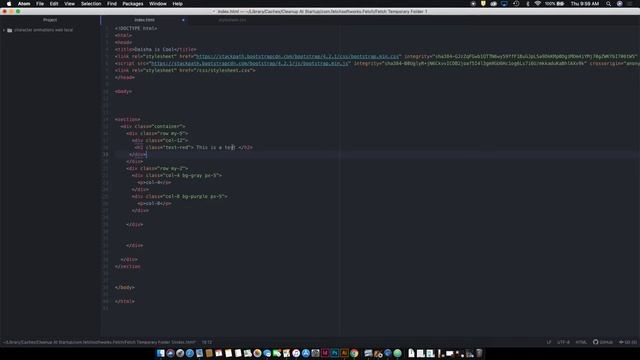Open the Bluetooth menu bar icon
This screenshot has width=640, height=360.
coord(527,4)
